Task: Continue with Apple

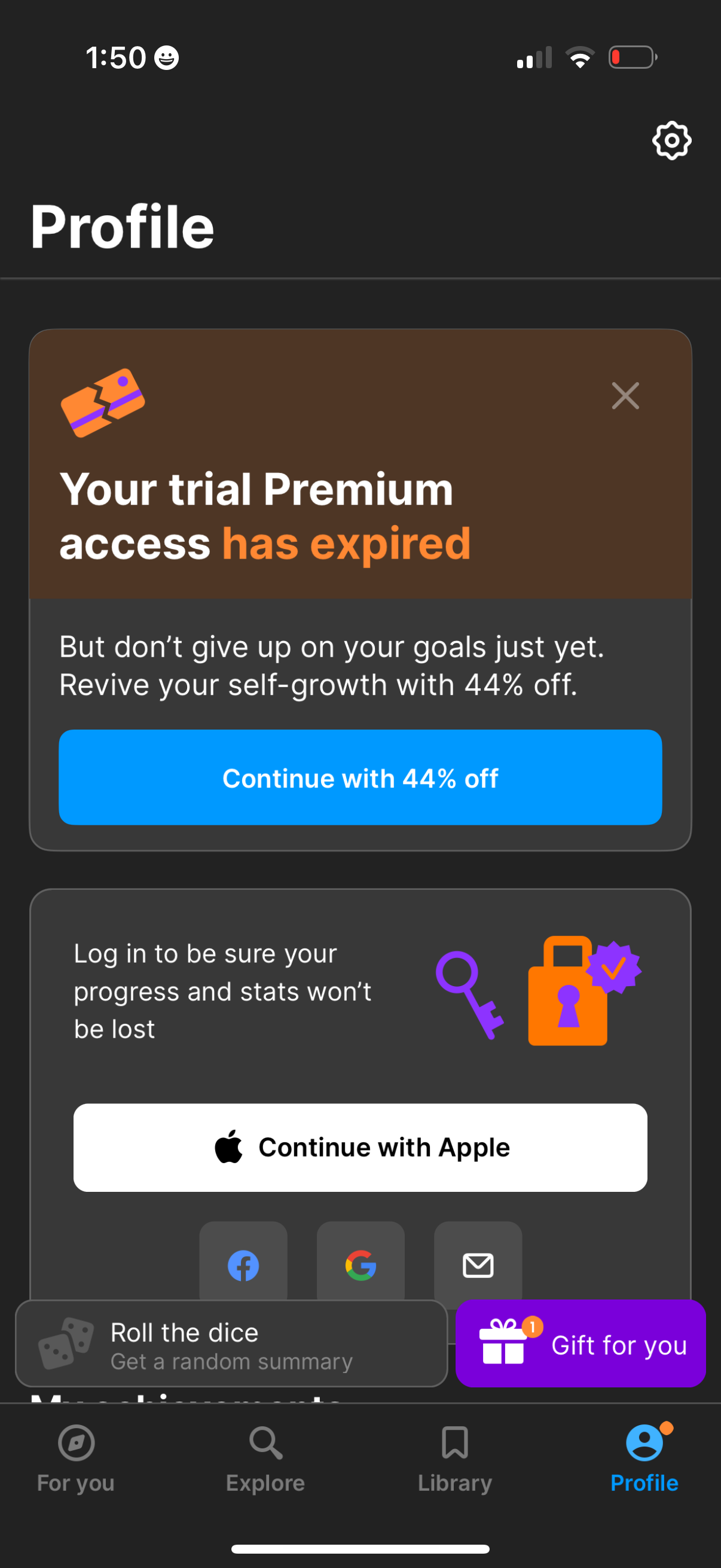Action: (360, 1147)
